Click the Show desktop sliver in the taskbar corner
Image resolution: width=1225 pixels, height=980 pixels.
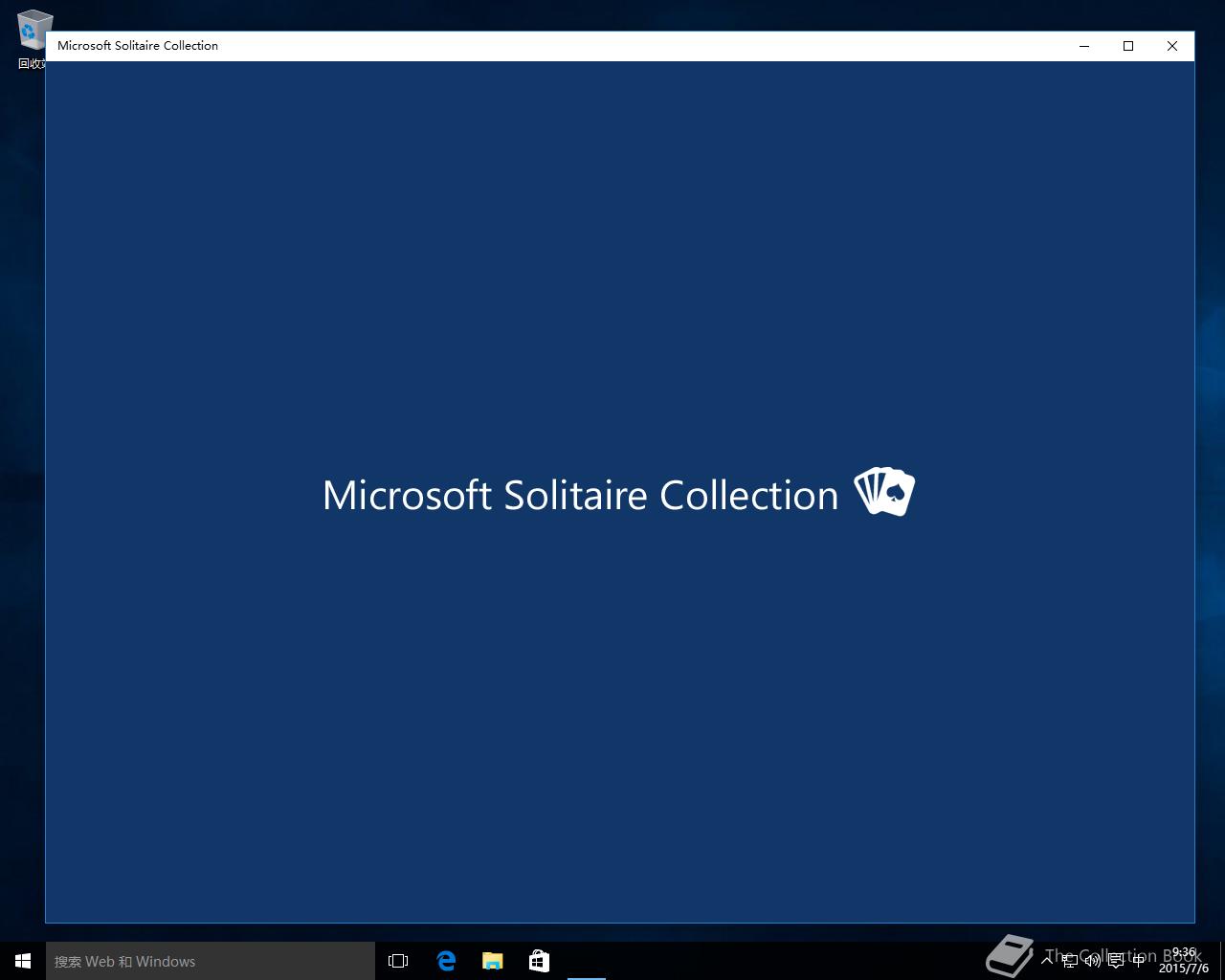(1222, 961)
